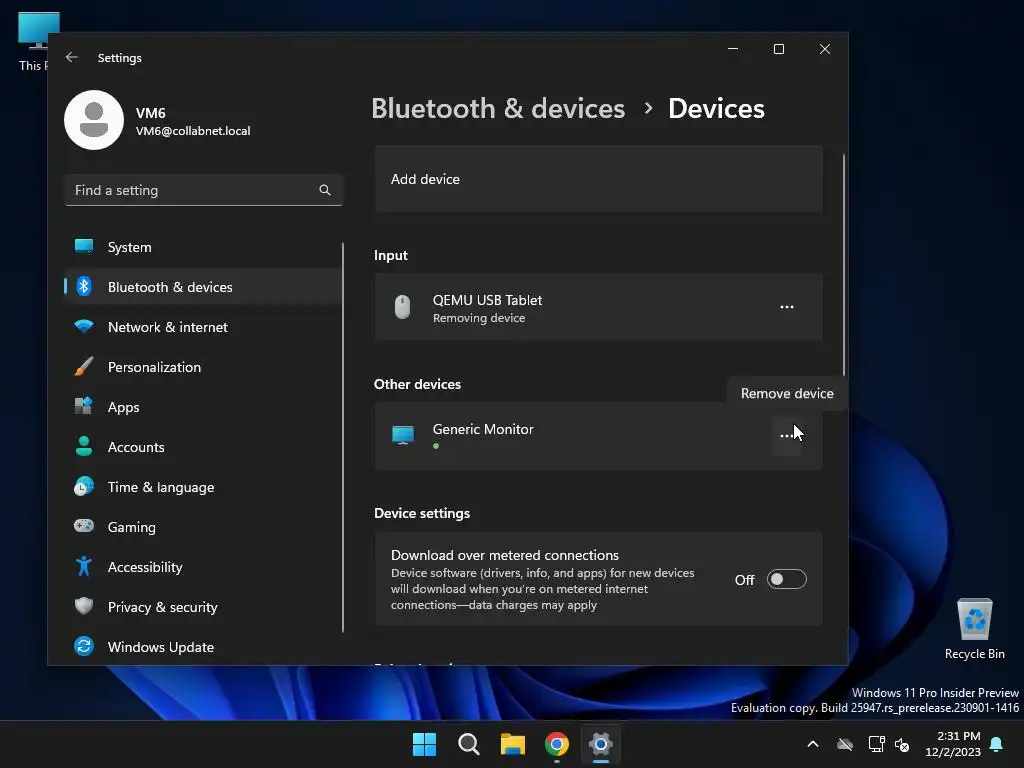This screenshot has height=768, width=1024.
Task: Launch Google Chrome from the taskbar
Action: coord(557,744)
